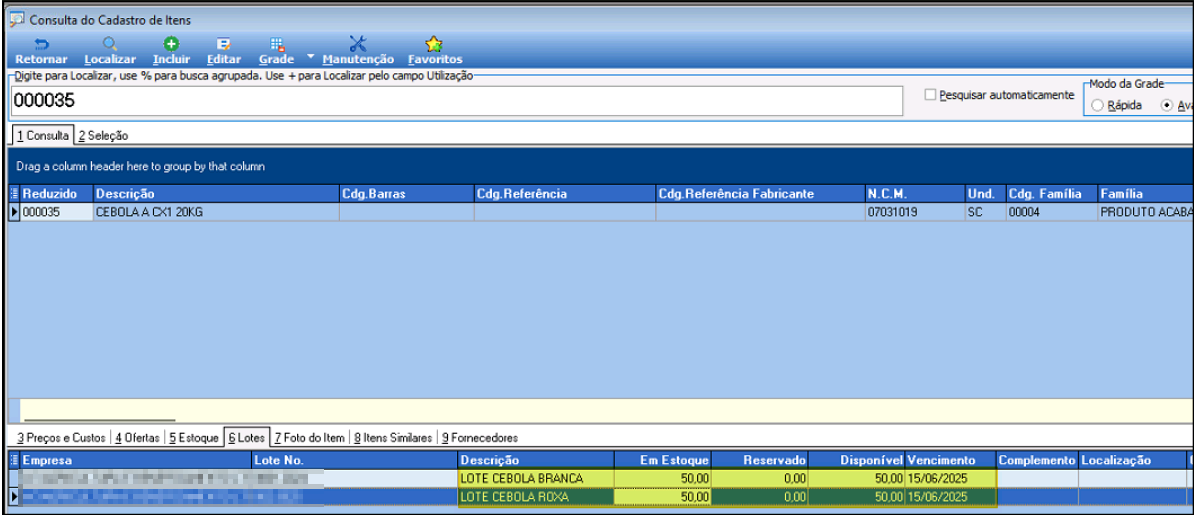Open the 5 Estoque tab

tap(193, 438)
